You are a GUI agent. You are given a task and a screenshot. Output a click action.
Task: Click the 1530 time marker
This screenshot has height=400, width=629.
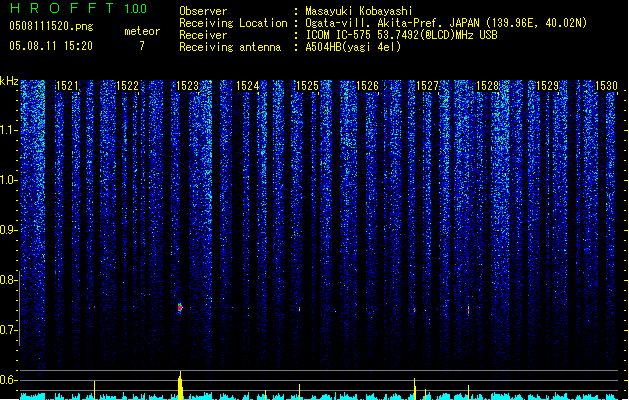click(607, 86)
